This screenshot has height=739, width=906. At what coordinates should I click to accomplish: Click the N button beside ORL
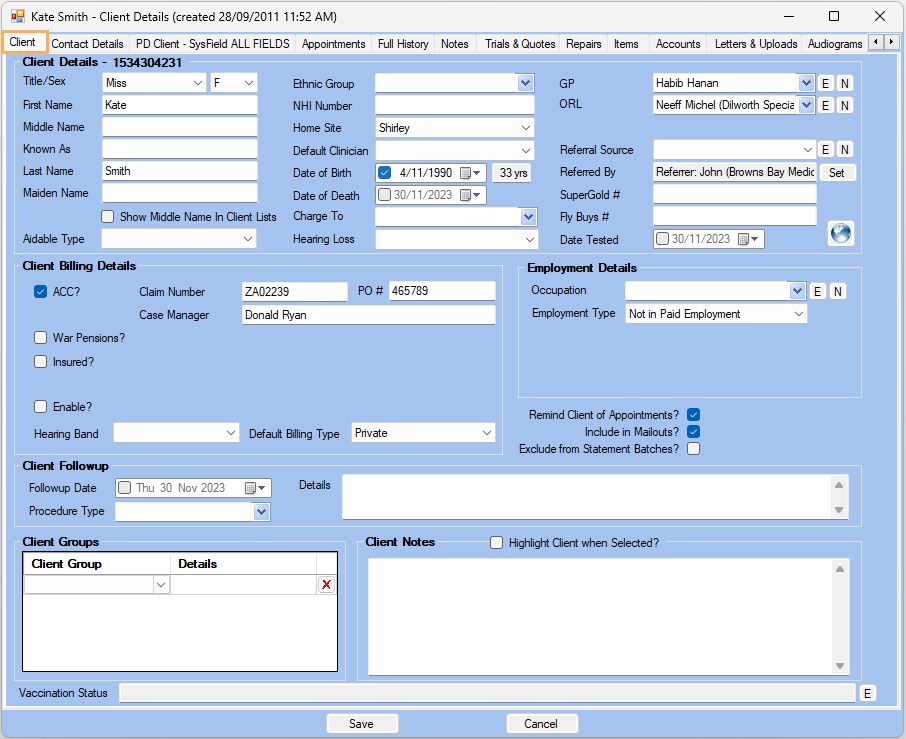coord(844,104)
